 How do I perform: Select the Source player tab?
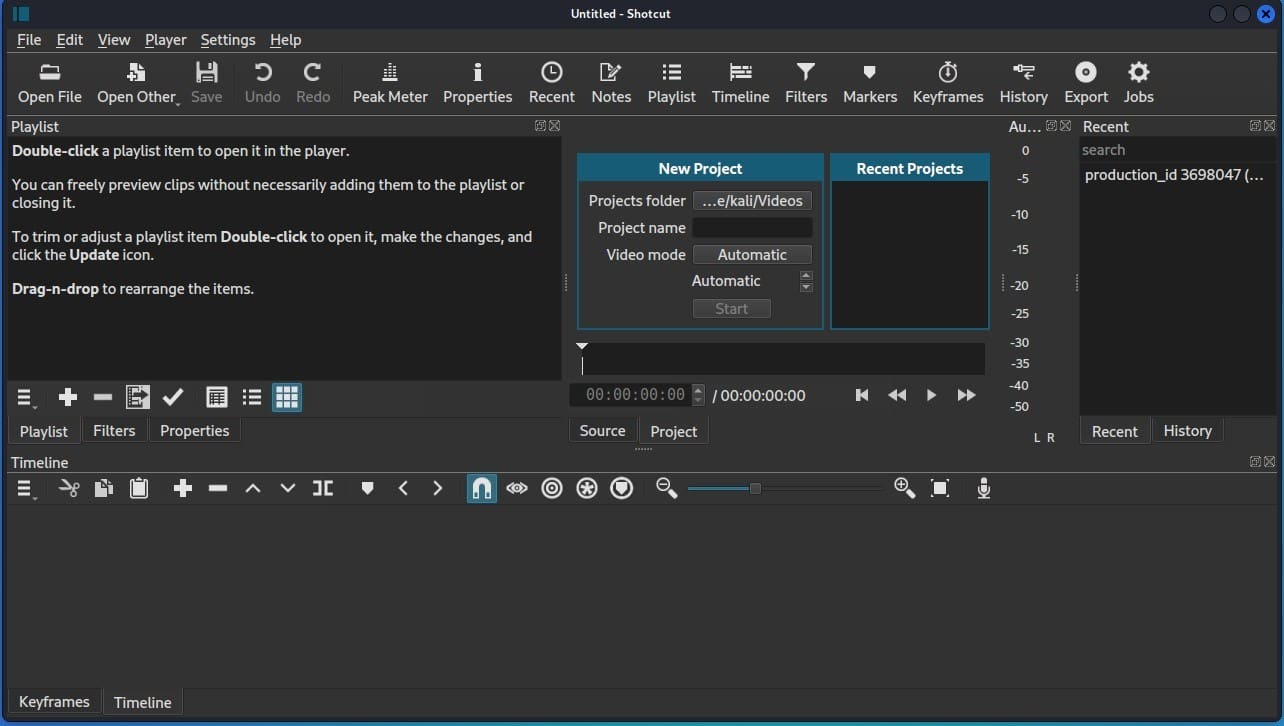coord(602,431)
